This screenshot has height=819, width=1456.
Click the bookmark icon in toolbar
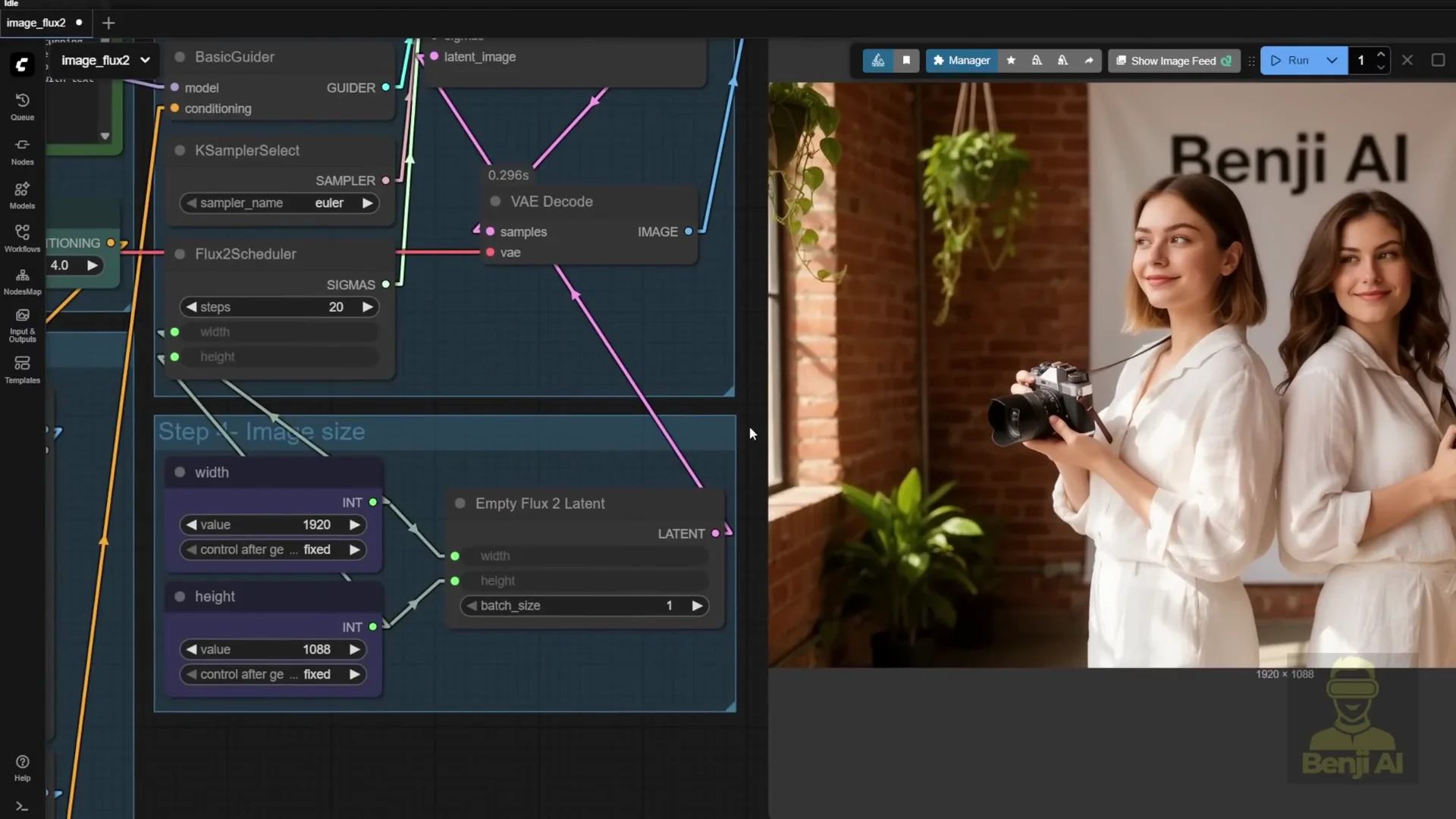906,61
